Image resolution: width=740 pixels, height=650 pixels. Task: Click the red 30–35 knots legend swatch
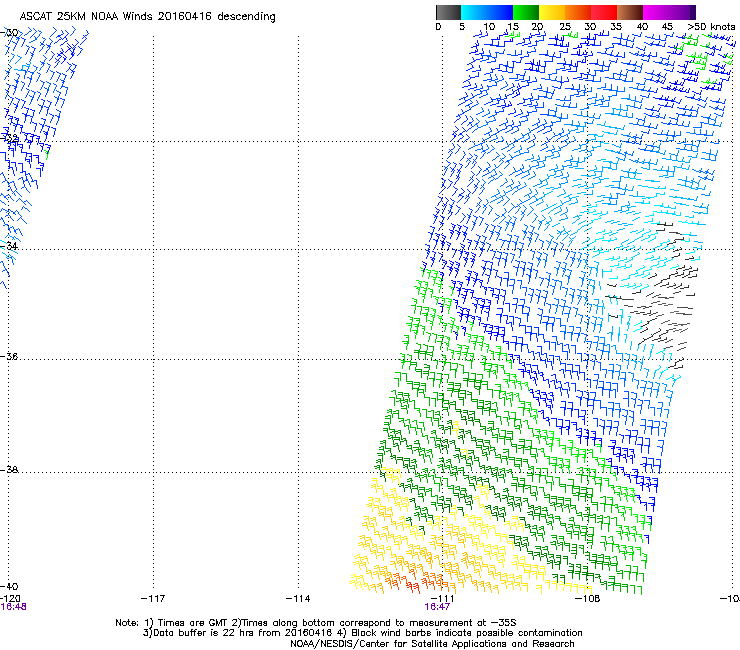(x=604, y=12)
